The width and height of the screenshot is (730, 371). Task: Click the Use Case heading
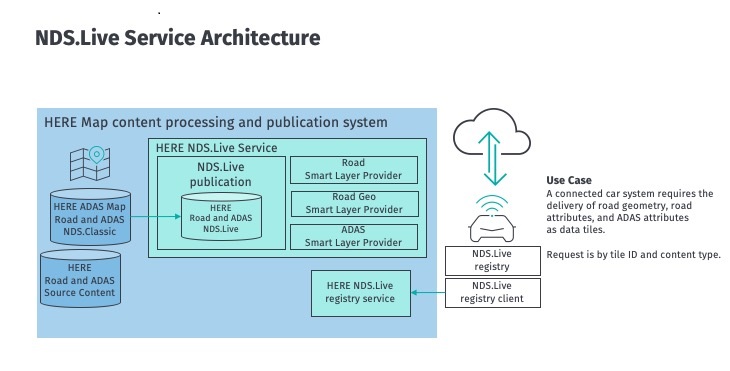click(569, 181)
